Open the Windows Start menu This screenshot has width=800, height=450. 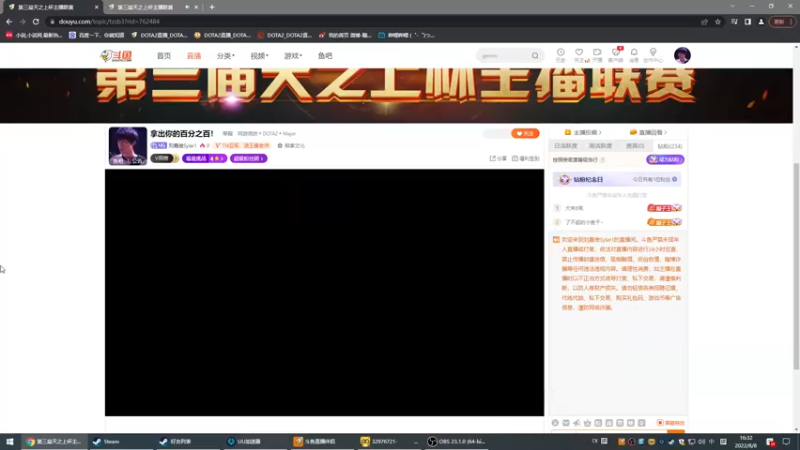(x=10, y=442)
